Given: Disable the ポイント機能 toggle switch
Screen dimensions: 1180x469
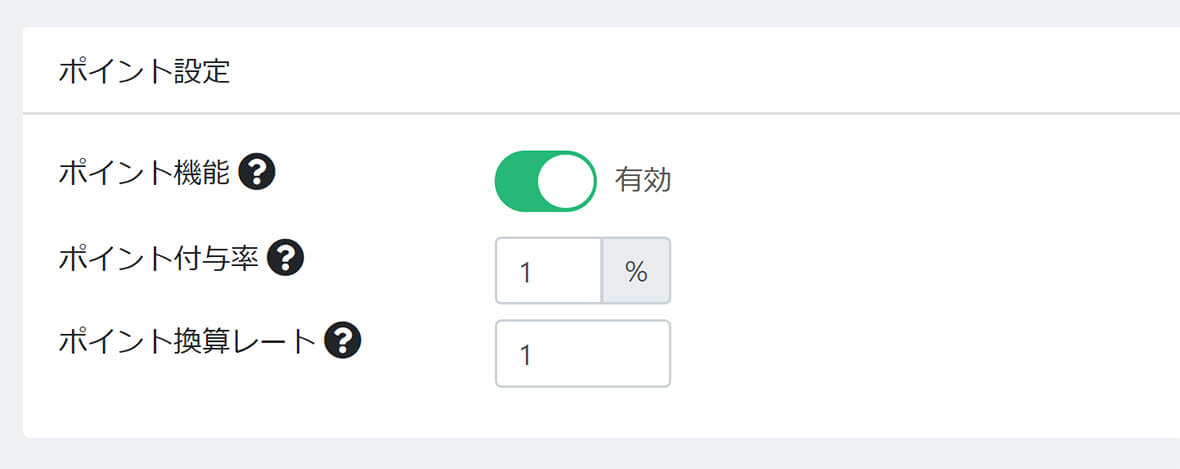Looking at the screenshot, I should (x=545, y=181).
